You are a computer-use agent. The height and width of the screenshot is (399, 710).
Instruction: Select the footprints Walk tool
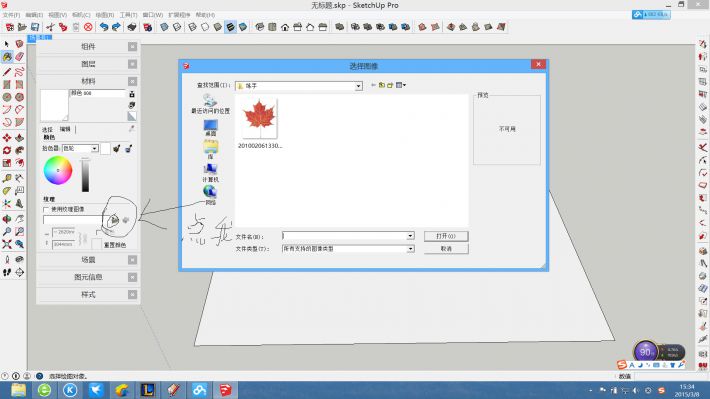click(7, 272)
